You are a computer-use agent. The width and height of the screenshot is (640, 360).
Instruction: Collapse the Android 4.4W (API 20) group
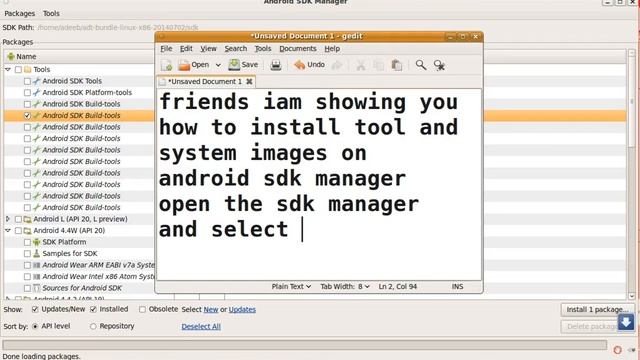point(8,231)
